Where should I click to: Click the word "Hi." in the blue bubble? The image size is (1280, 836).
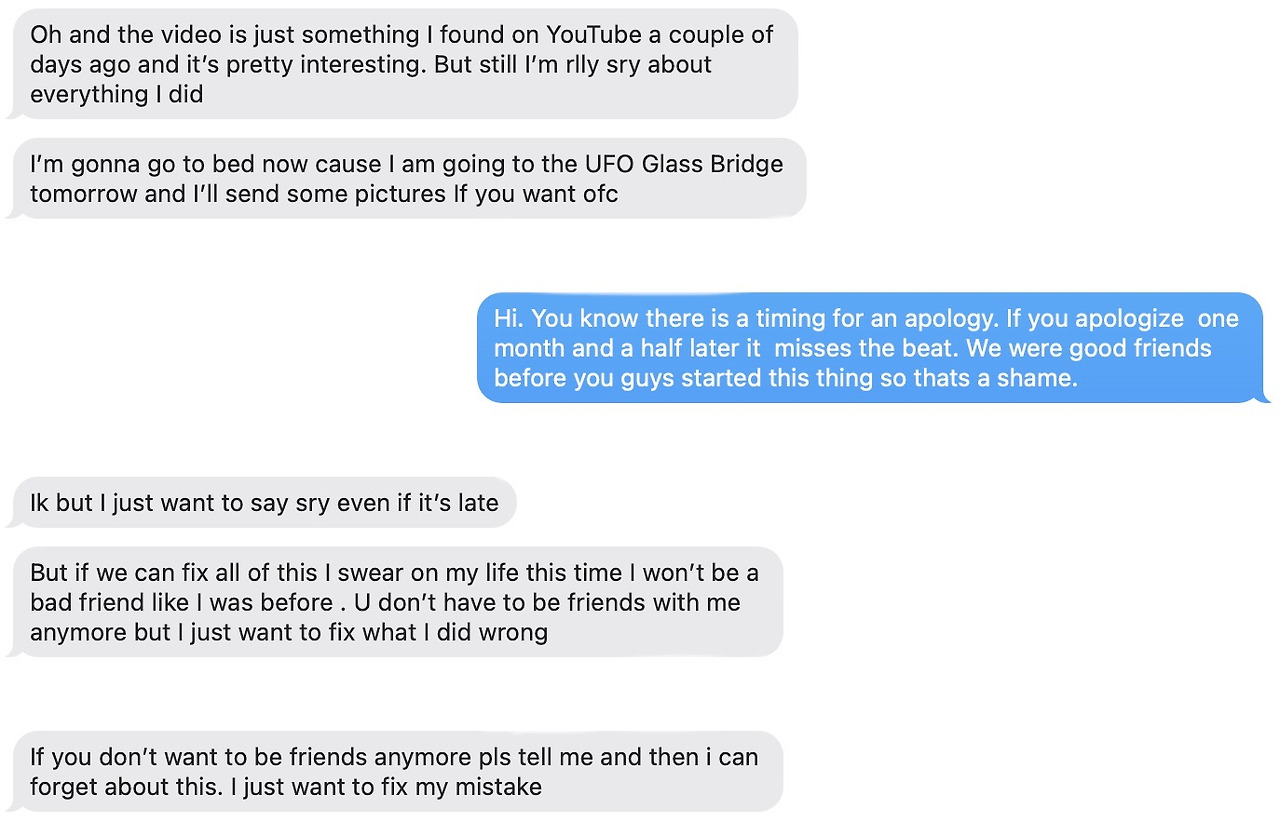[x=509, y=318]
